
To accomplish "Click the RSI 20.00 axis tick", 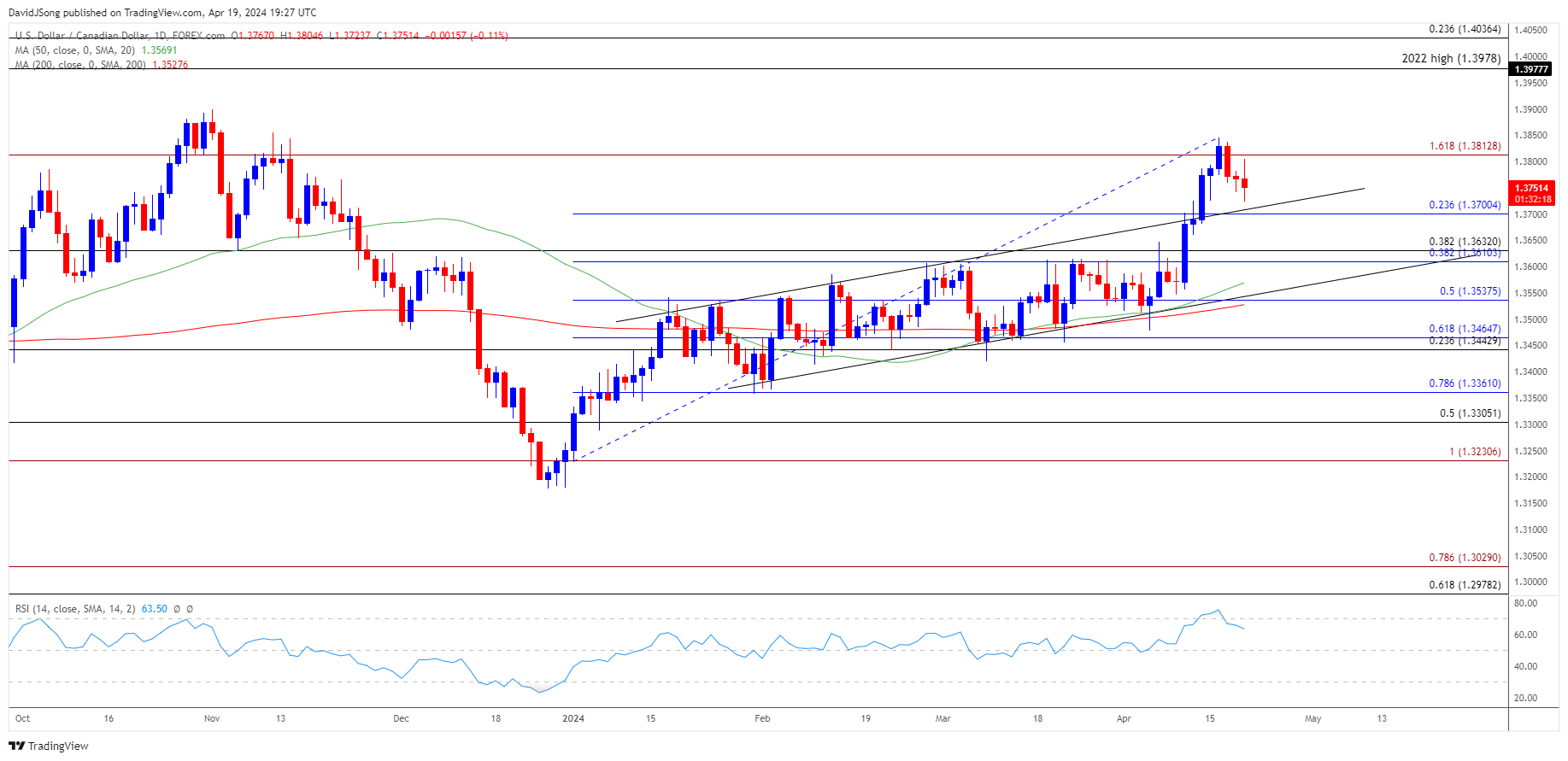I will (x=1525, y=698).
